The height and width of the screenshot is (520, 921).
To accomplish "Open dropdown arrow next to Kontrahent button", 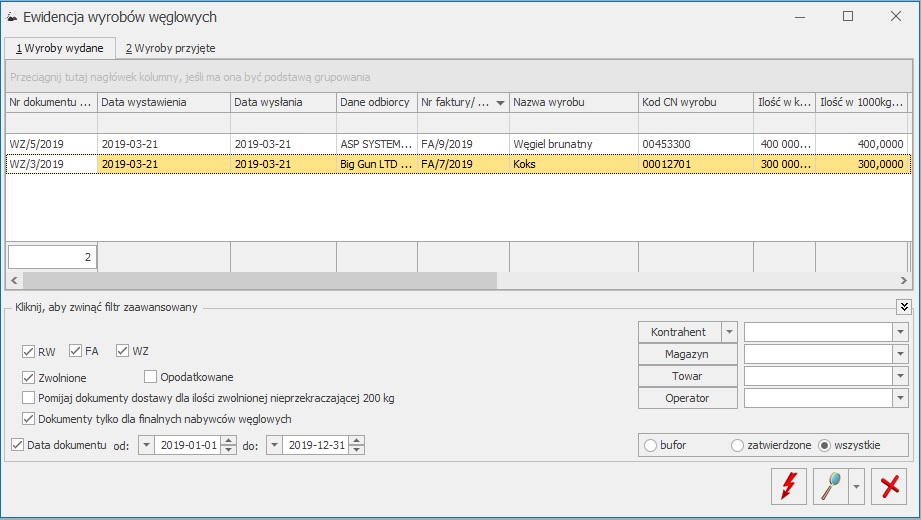I will (729, 332).
